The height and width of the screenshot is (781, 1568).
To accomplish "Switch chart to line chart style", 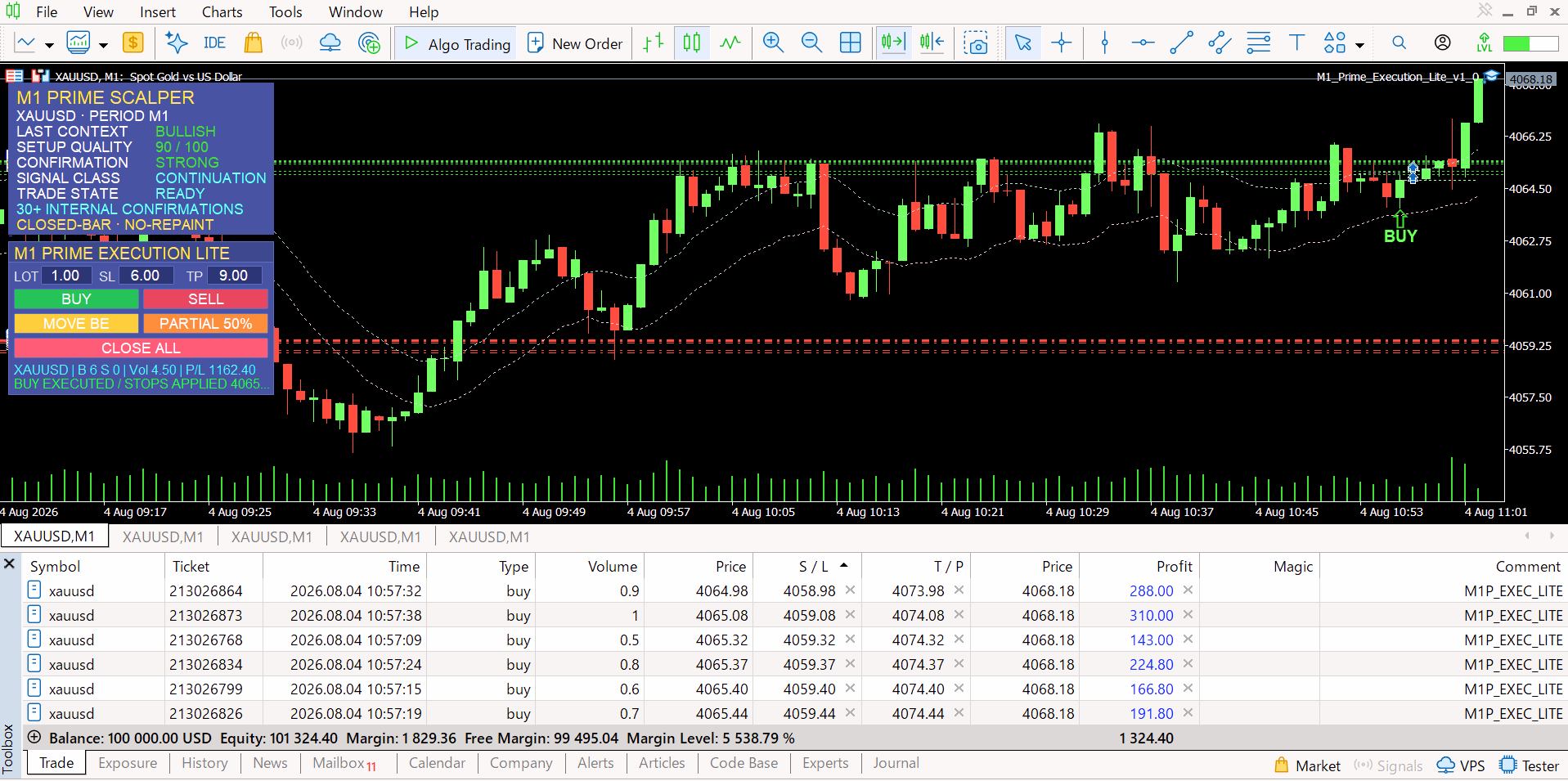I will pos(730,43).
